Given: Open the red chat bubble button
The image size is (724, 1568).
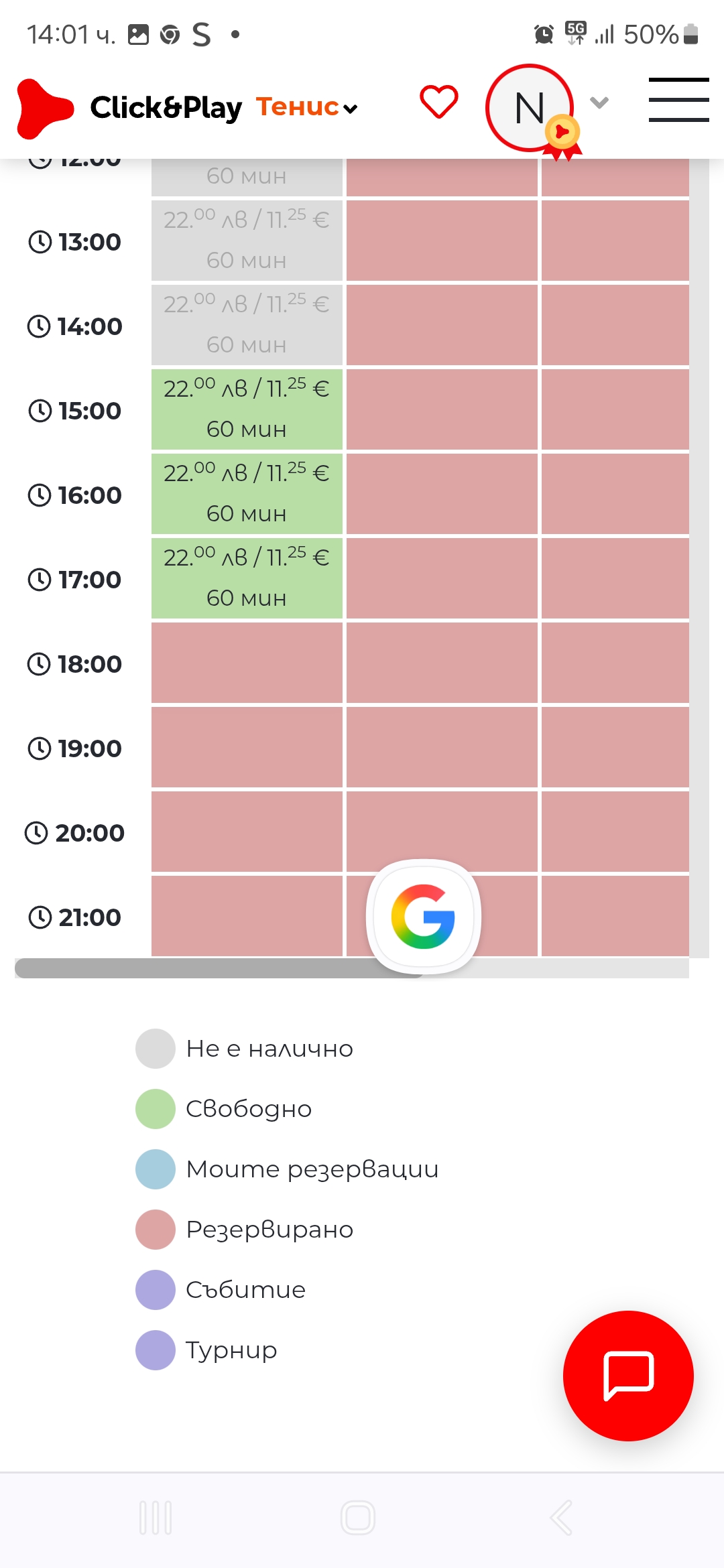Looking at the screenshot, I should 628,1375.
